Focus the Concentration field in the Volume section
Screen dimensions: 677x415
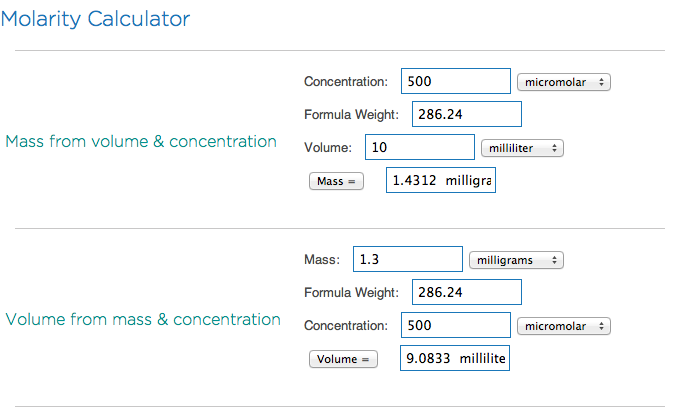[455, 326]
